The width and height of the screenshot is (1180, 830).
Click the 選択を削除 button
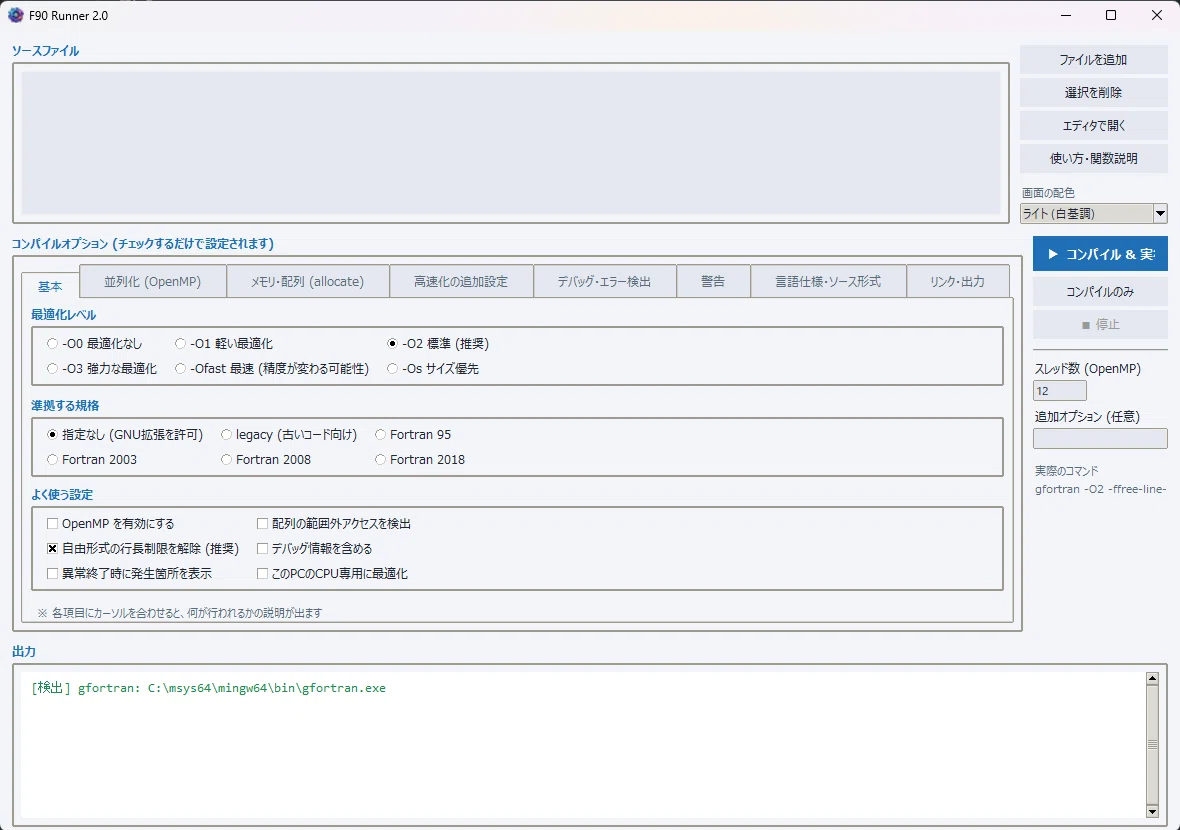coord(1093,93)
